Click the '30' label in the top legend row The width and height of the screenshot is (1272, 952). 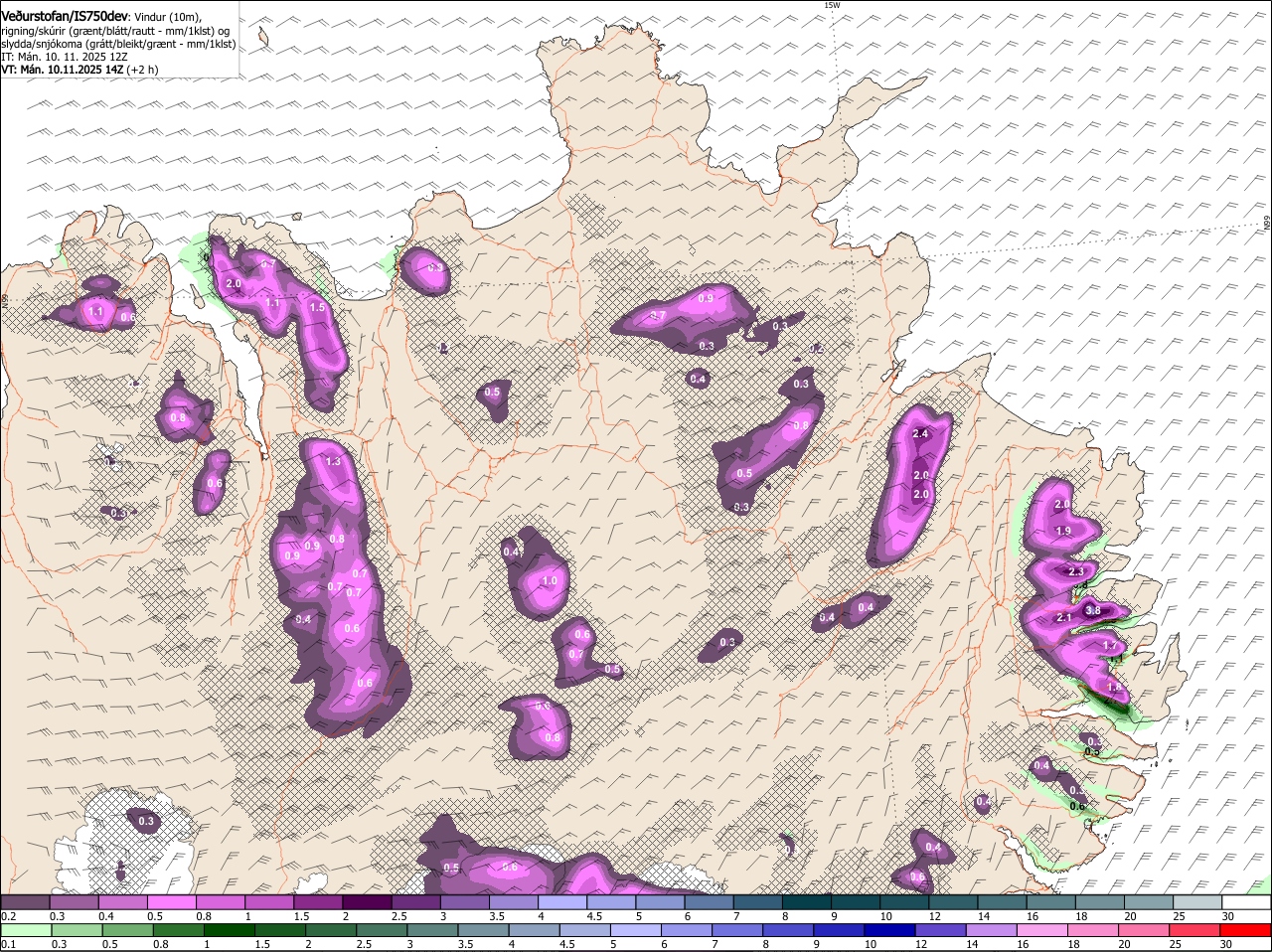coord(1228,915)
